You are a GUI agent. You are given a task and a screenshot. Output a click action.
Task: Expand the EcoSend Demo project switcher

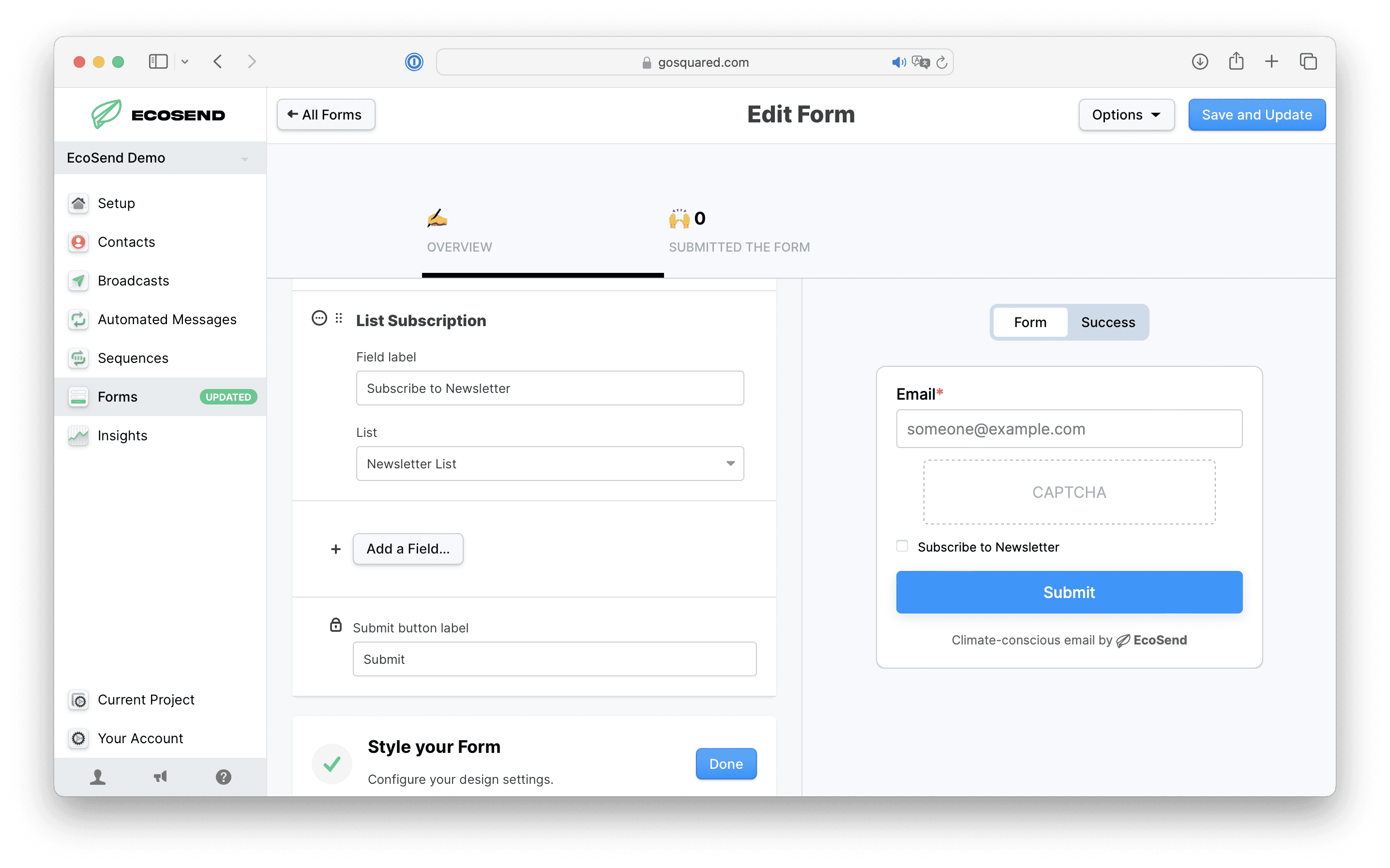[x=160, y=158]
